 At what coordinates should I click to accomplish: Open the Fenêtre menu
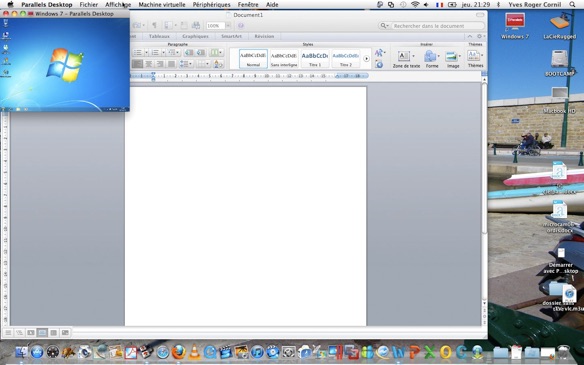coord(248,4)
